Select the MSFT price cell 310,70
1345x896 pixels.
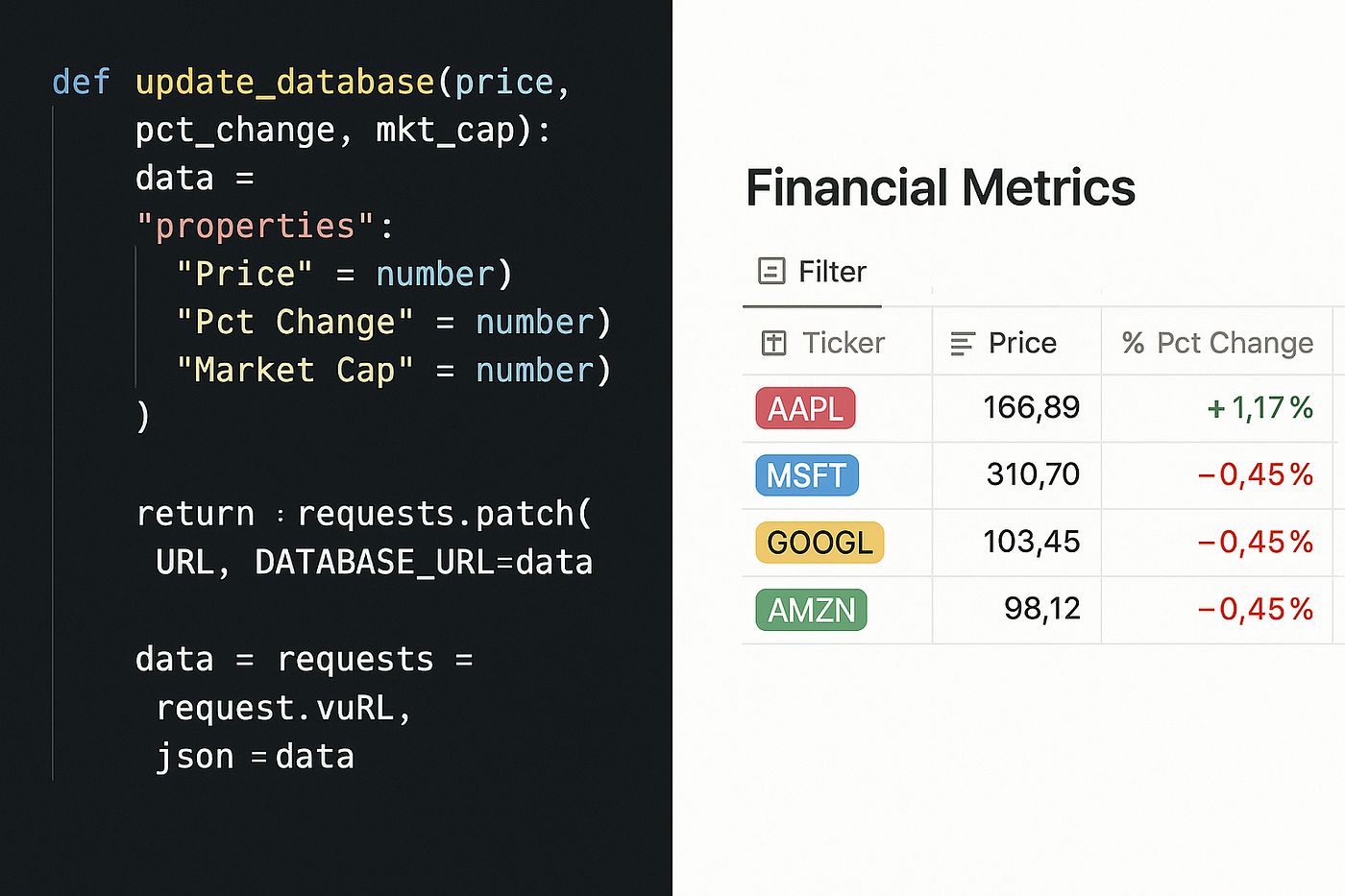pyautogui.click(x=1033, y=474)
